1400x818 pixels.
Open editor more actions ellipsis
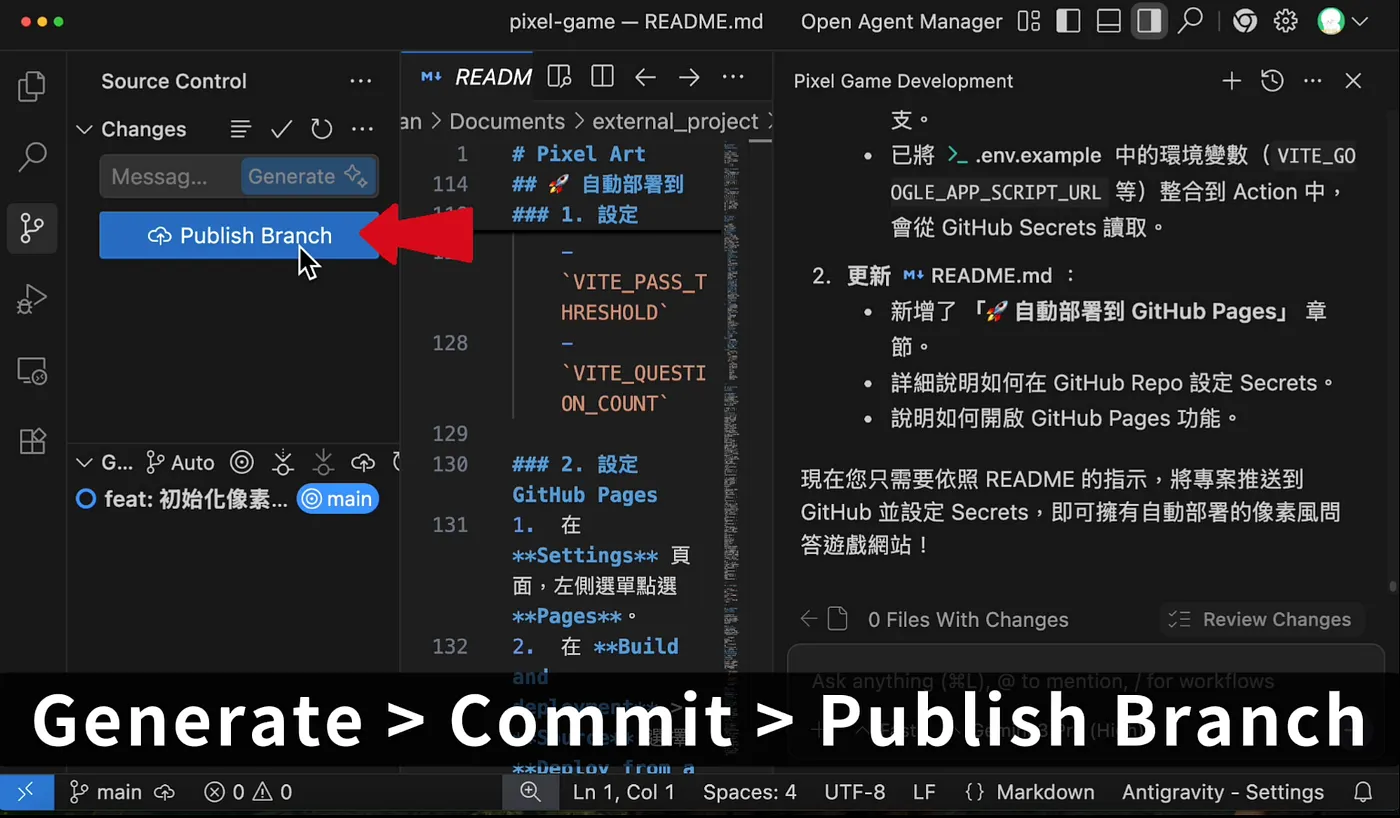click(x=733, y=77)
